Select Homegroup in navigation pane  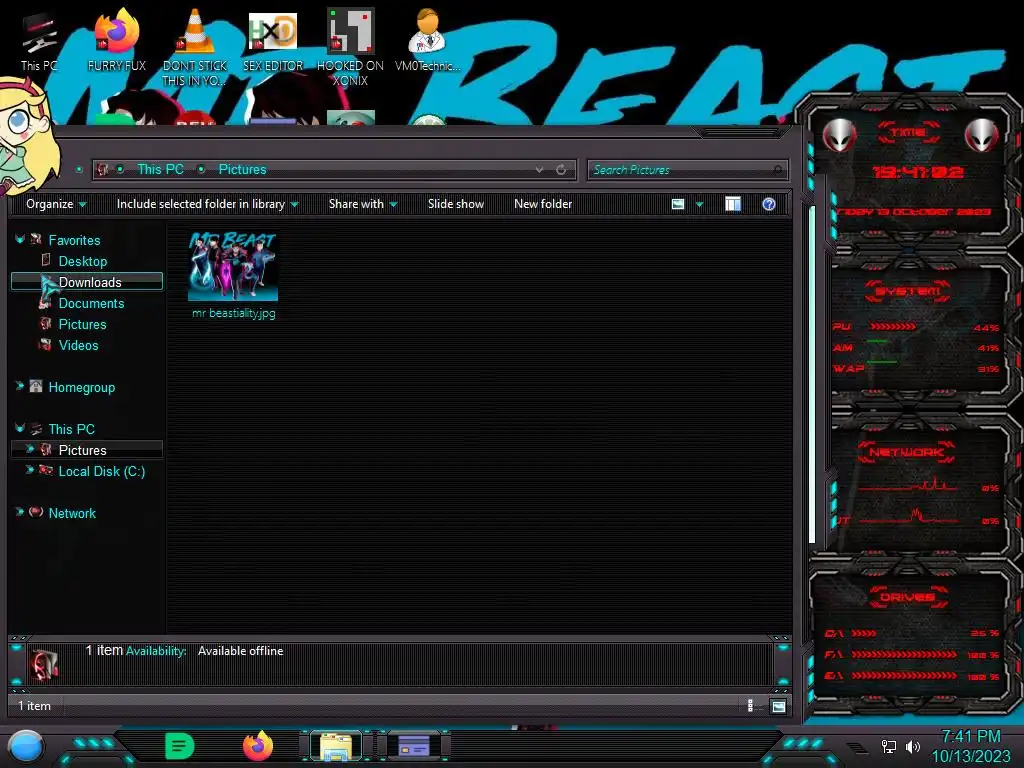82,387
